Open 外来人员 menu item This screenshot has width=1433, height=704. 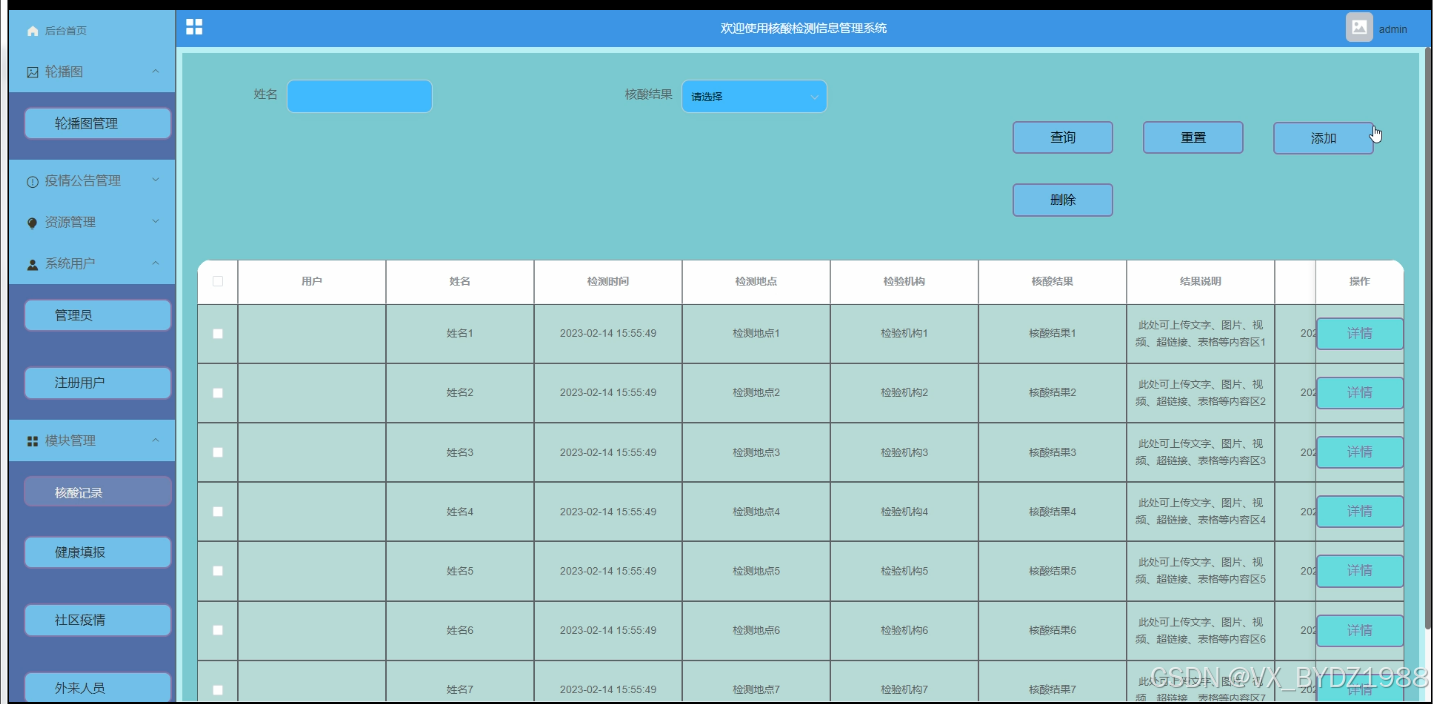(x=98, y=688)
